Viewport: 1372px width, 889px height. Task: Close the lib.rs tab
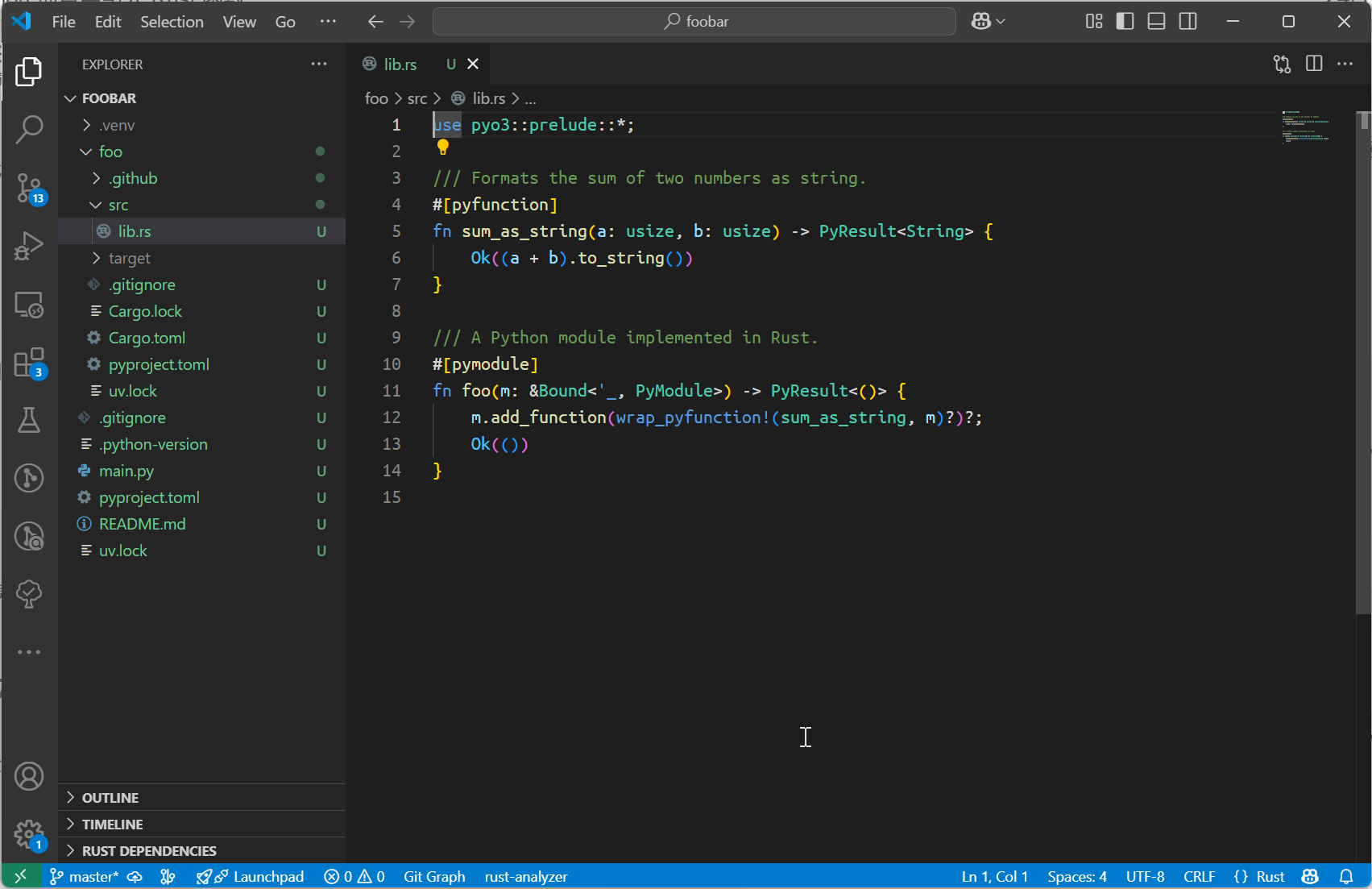473,64
